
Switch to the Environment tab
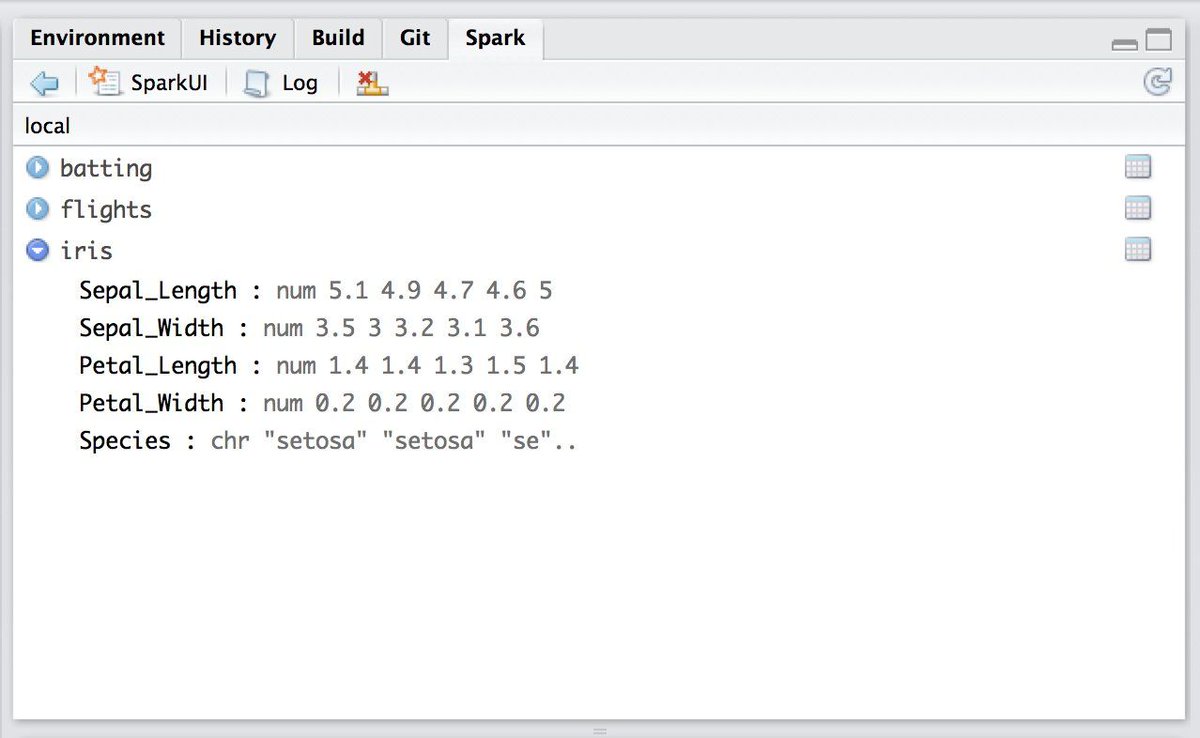[x=97, y=37]
